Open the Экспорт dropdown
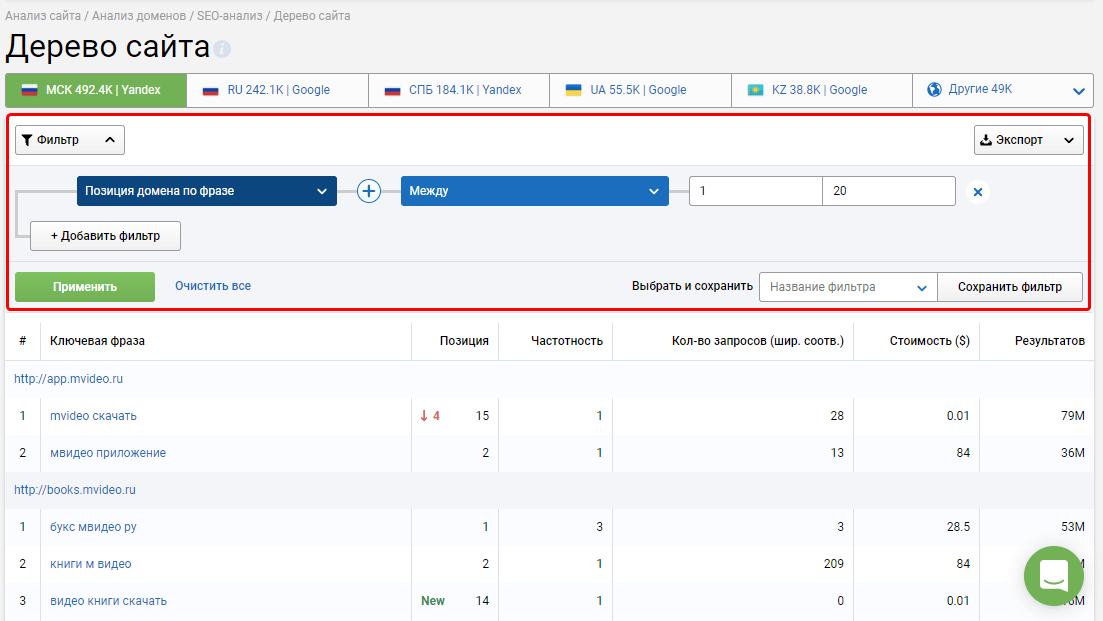The image size is (1103, 621). (x=1028, y=140)
